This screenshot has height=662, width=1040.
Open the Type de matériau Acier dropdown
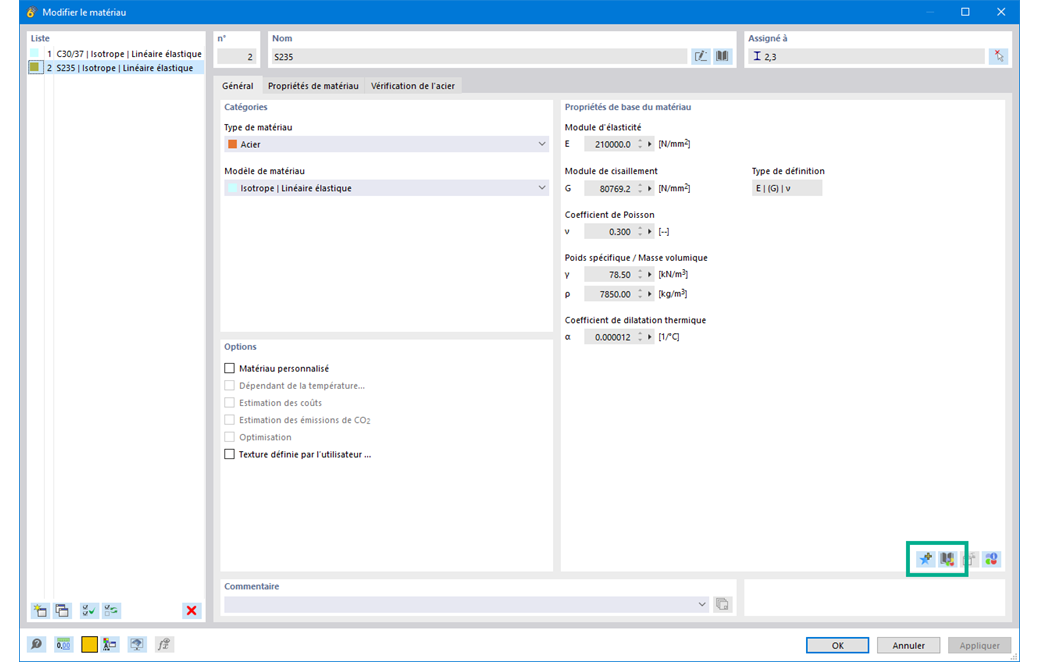click(387, 144)
